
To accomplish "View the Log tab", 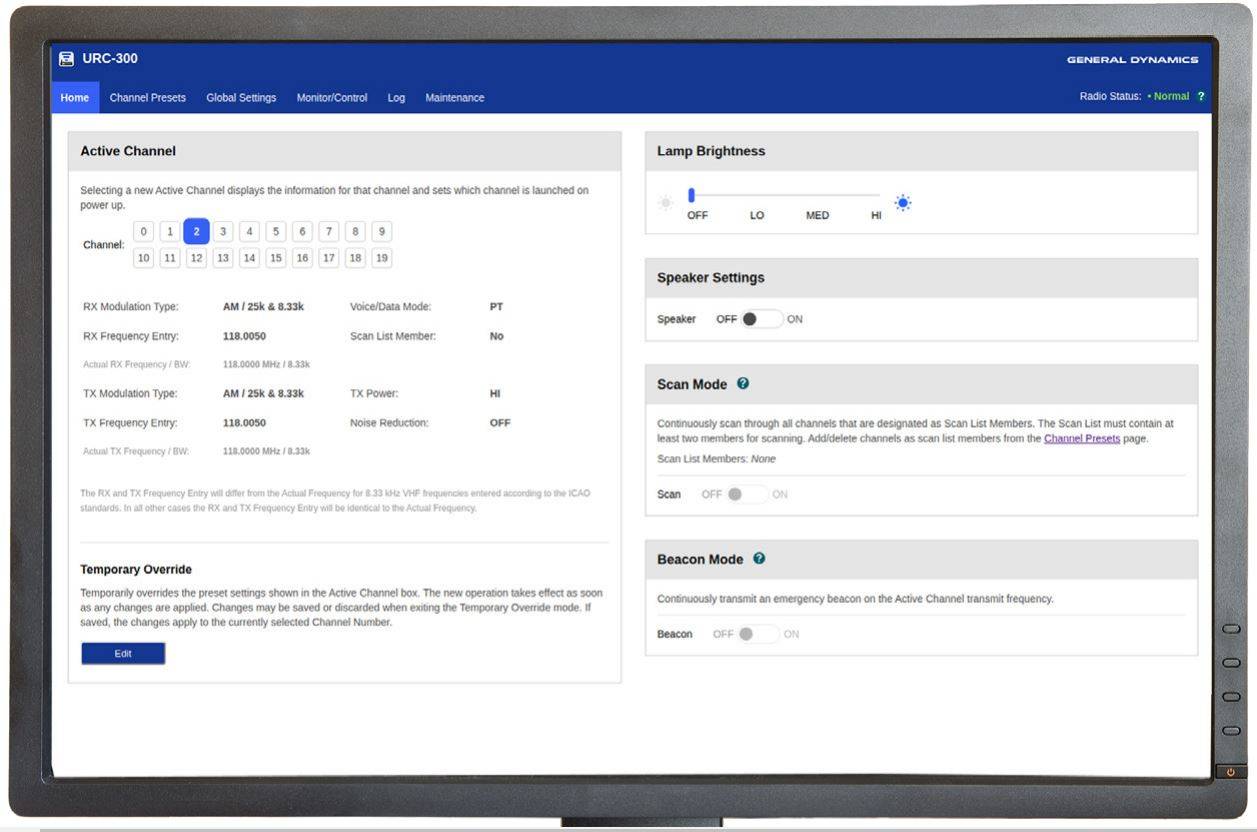I will click(396, 97).
